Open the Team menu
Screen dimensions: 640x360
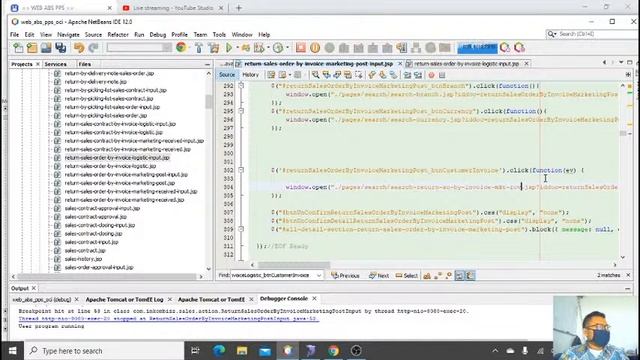200,35
